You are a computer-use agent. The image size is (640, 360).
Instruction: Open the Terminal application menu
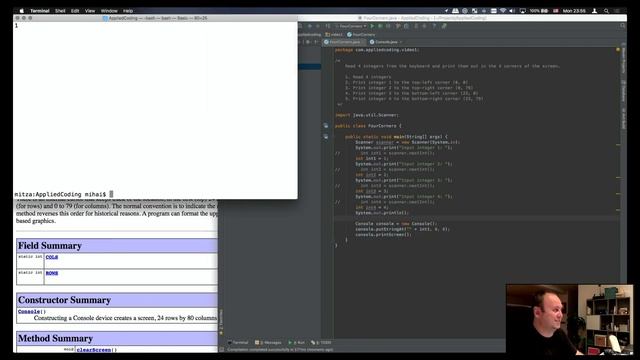tap(40, 11)
